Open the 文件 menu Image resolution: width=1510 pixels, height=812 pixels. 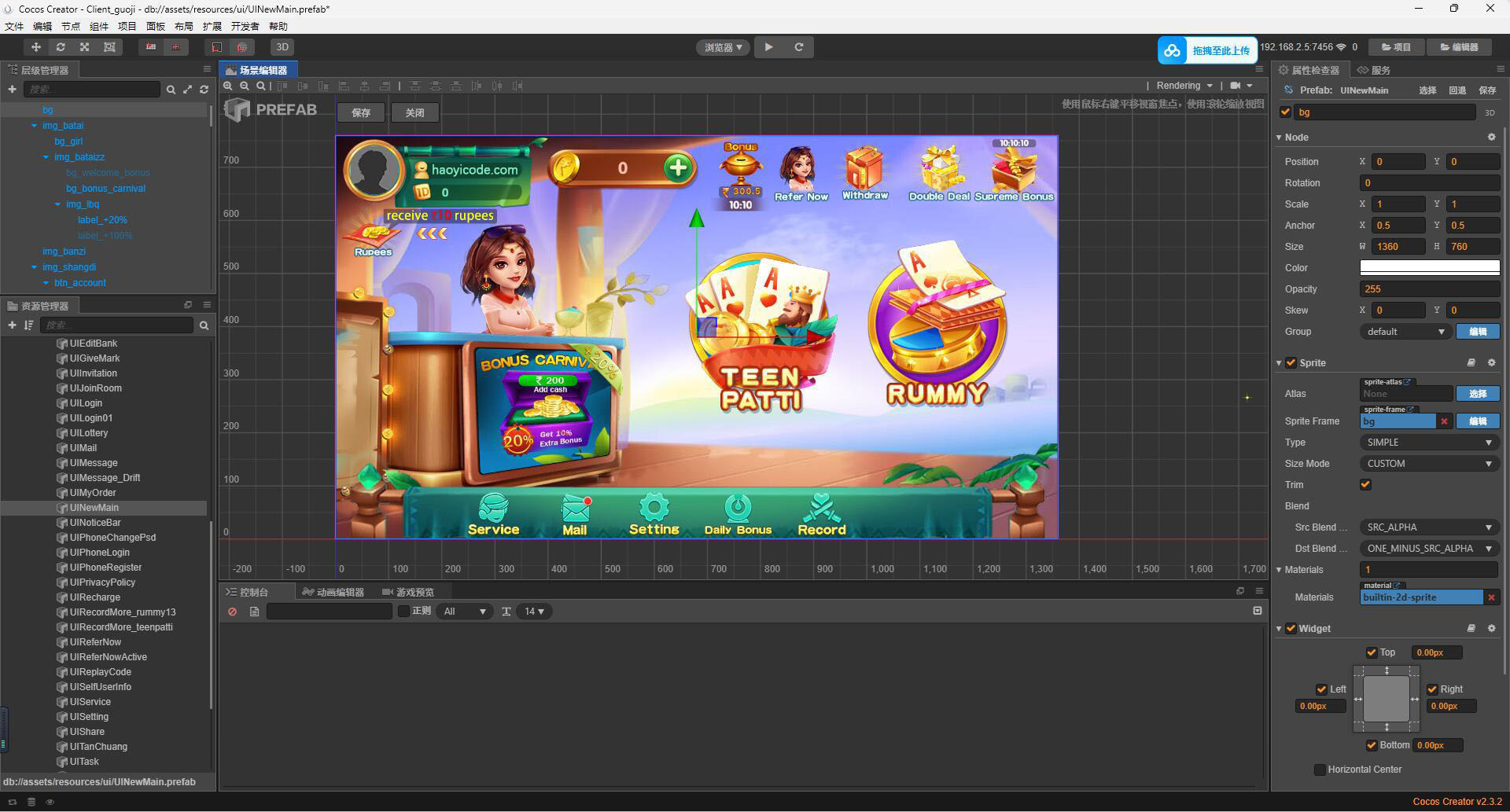pos(14,27)
